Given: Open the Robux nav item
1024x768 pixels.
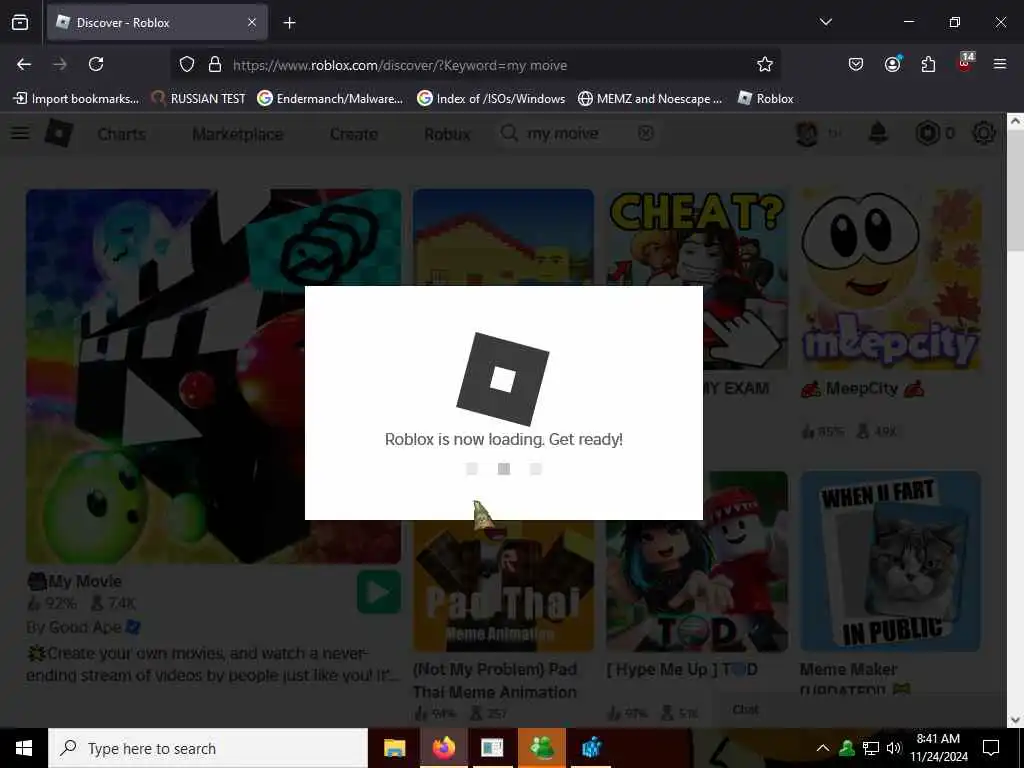Looking at the screenshot, I should tap(447, 134).
